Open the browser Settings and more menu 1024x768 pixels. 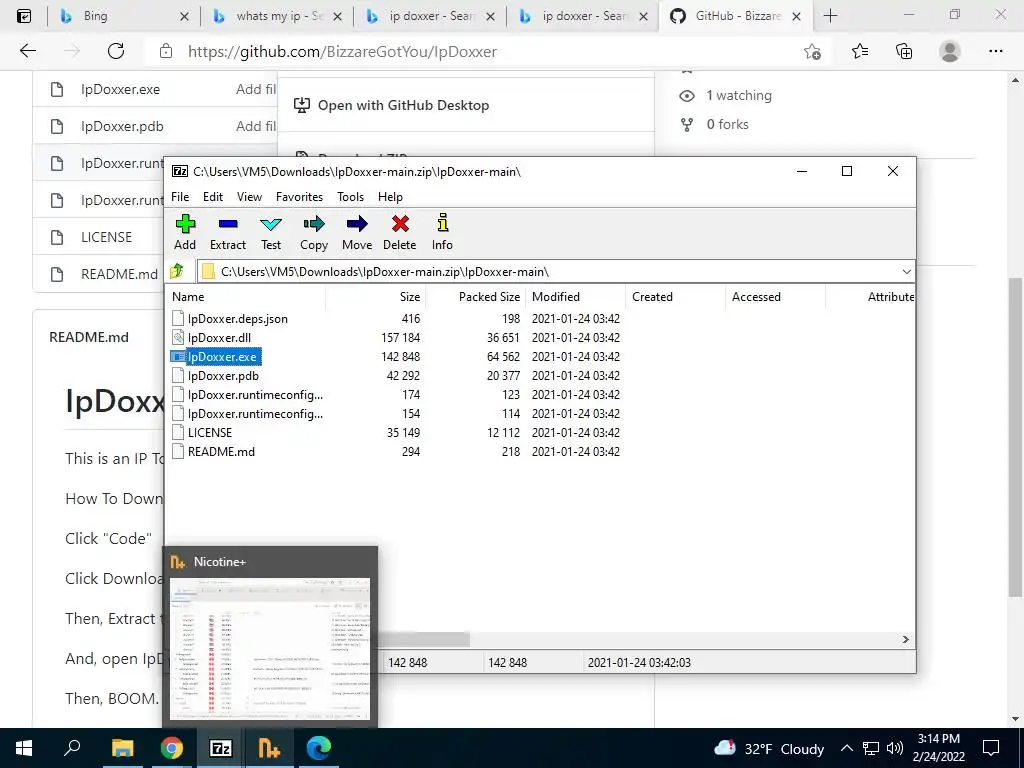click(995, 51)
